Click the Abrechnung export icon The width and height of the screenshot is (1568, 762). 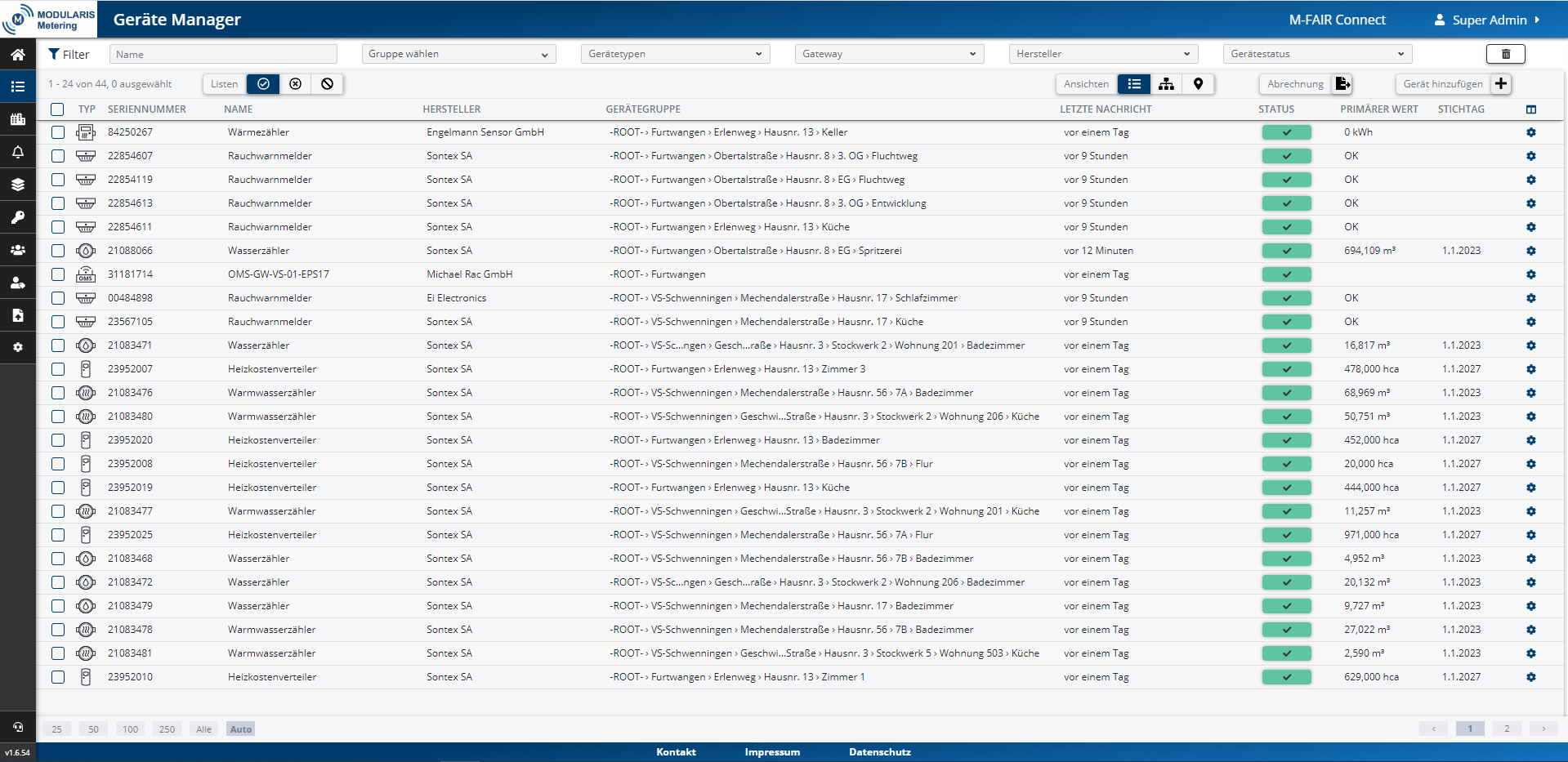pos(1342,84)
